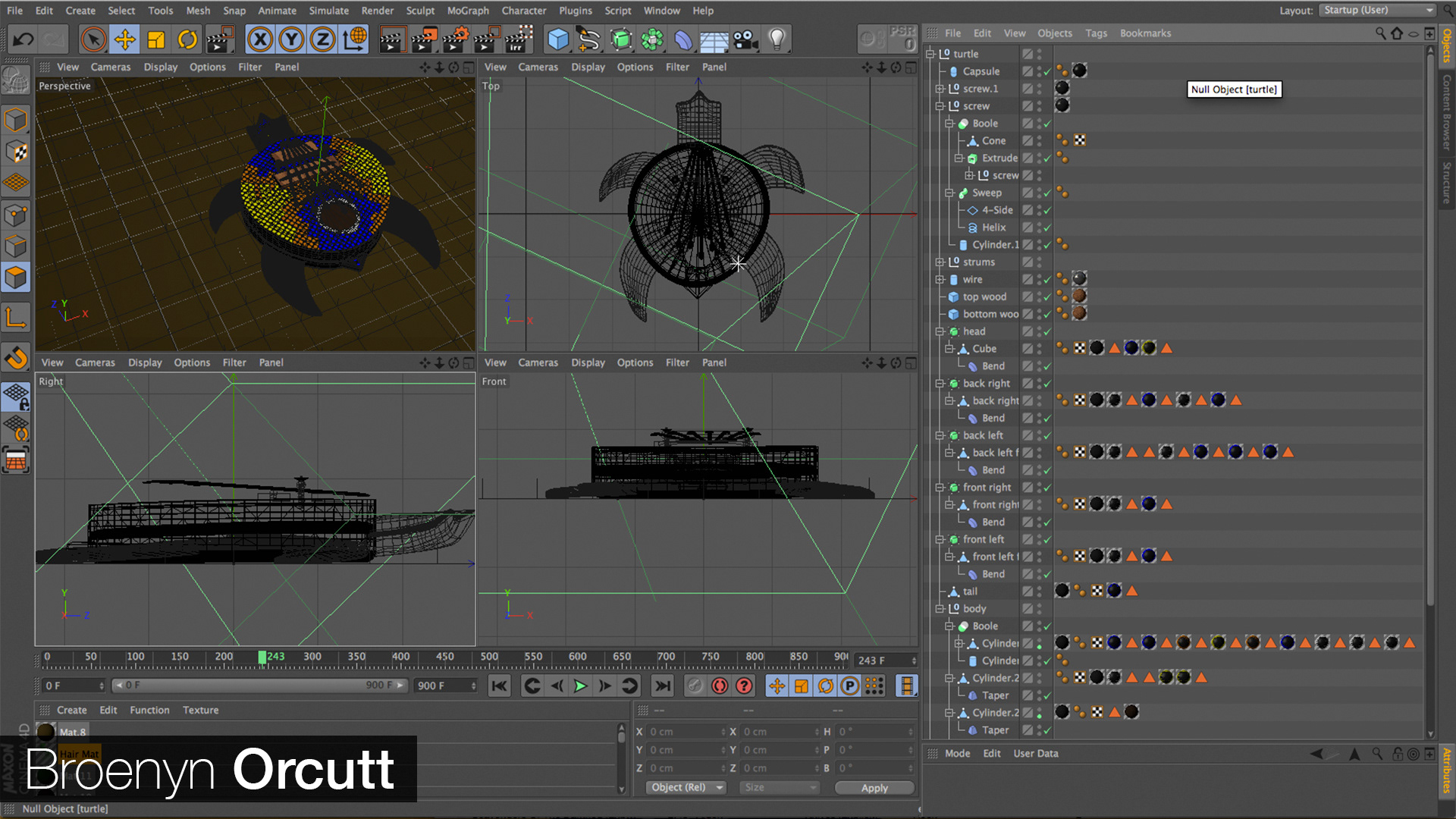Open the deformer objects icon
1456x819 pixels.
click(683, 39)
